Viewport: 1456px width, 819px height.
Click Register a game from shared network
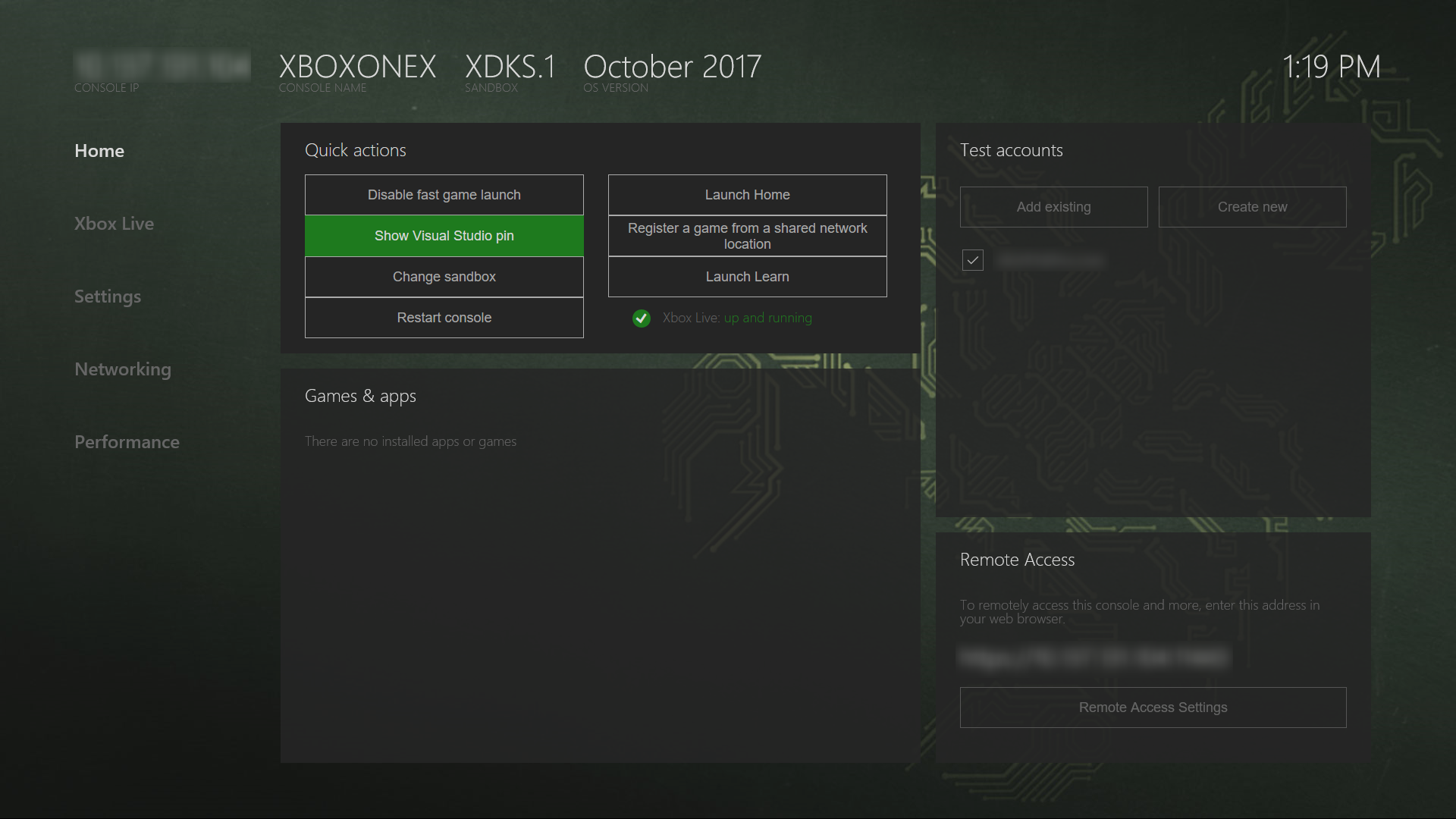(x=746, y=235)
